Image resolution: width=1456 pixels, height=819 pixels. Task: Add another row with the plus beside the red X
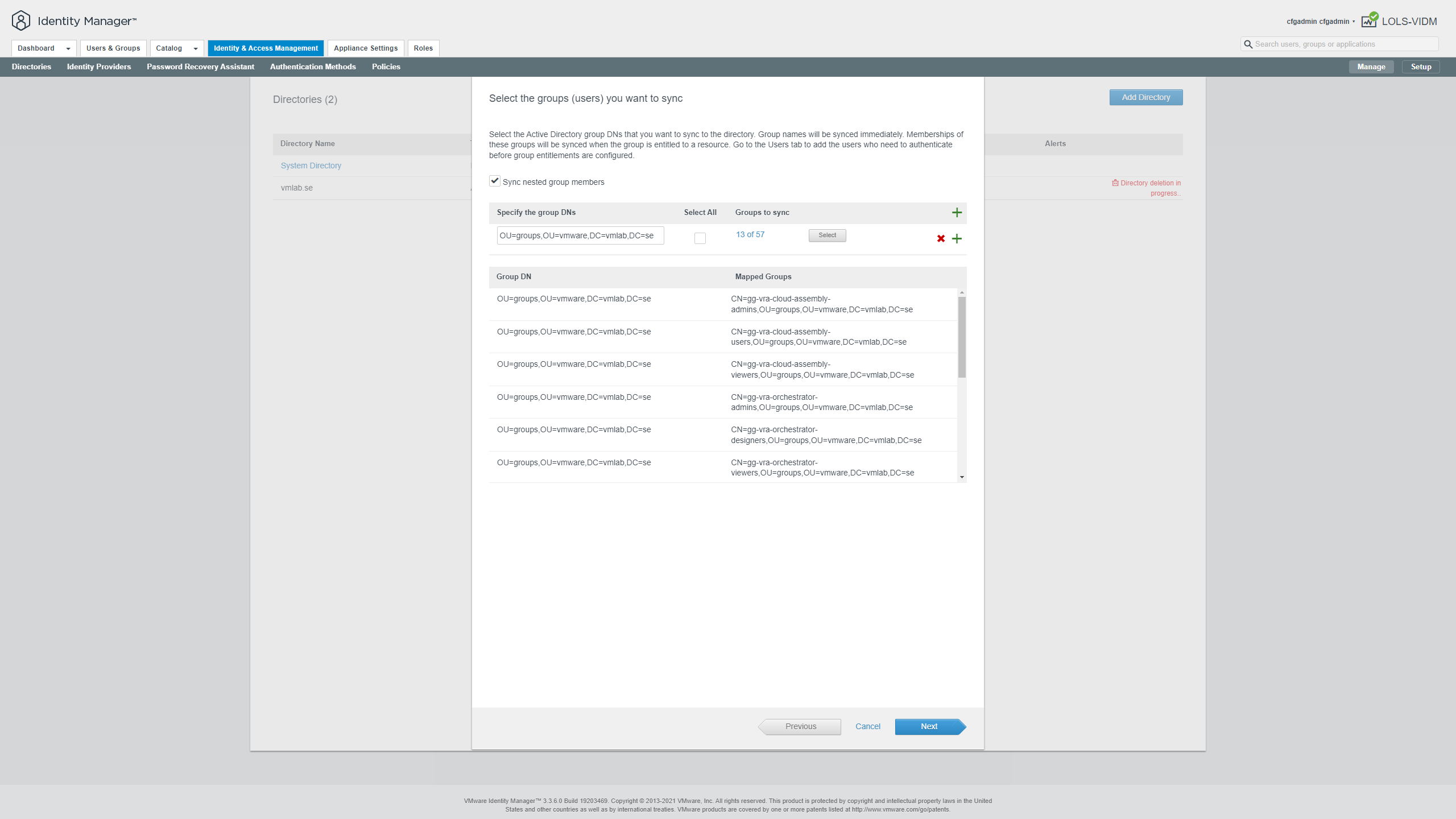point(957,238)
